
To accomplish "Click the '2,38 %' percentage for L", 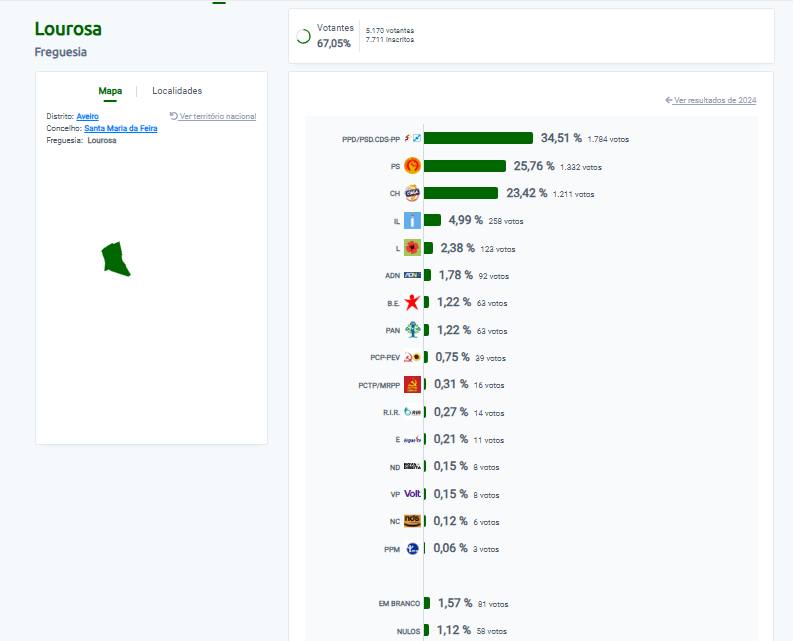I will coord(457,248).
